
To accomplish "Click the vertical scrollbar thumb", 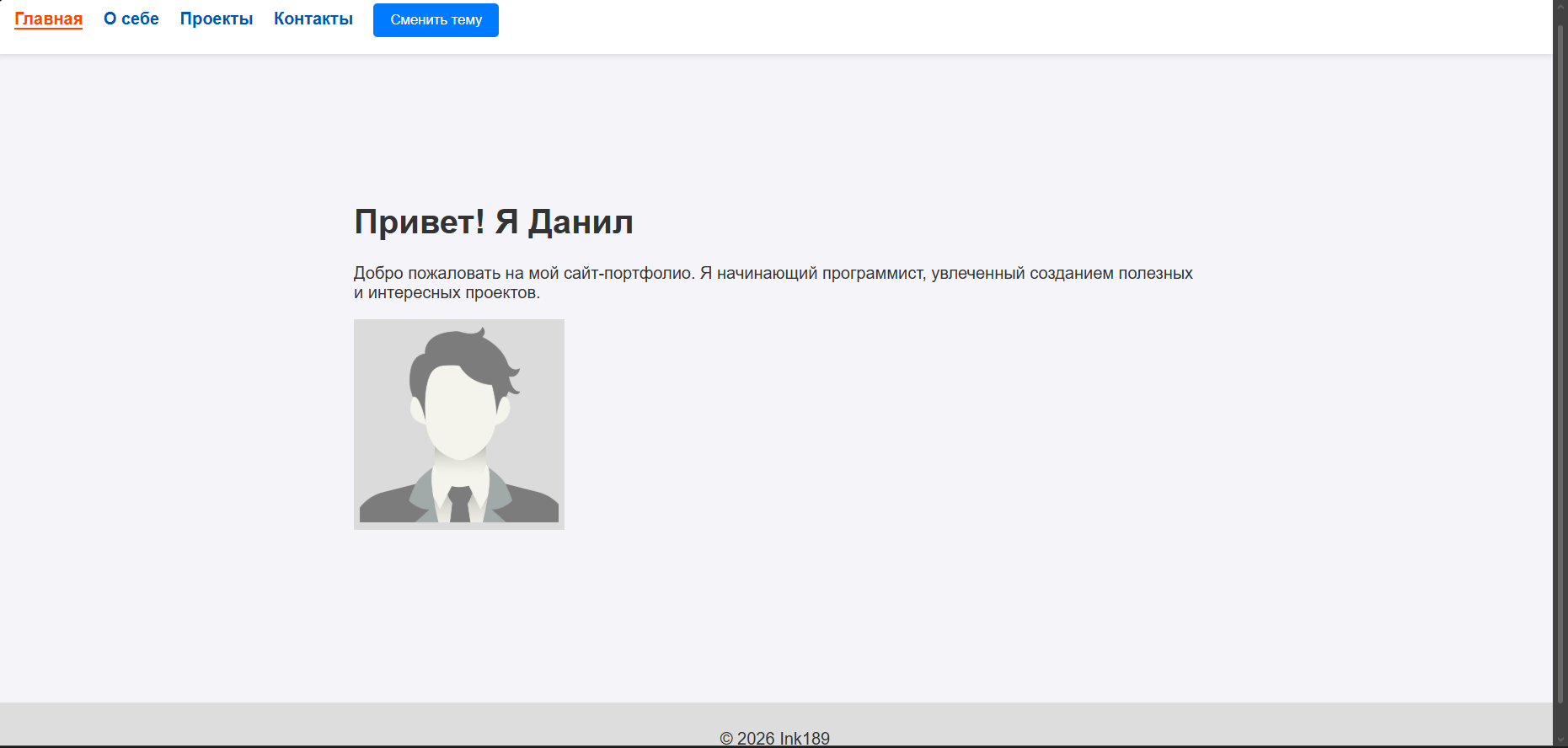I will 1560,362.
